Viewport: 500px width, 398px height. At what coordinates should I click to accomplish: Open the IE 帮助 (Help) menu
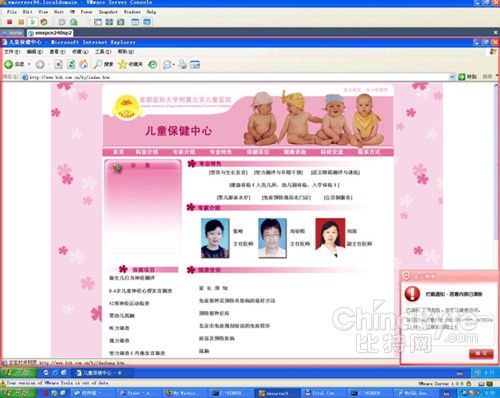(126, 52)
